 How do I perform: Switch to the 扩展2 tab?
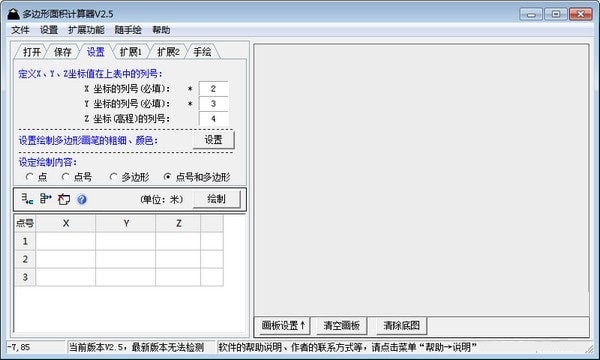point(168,52)
